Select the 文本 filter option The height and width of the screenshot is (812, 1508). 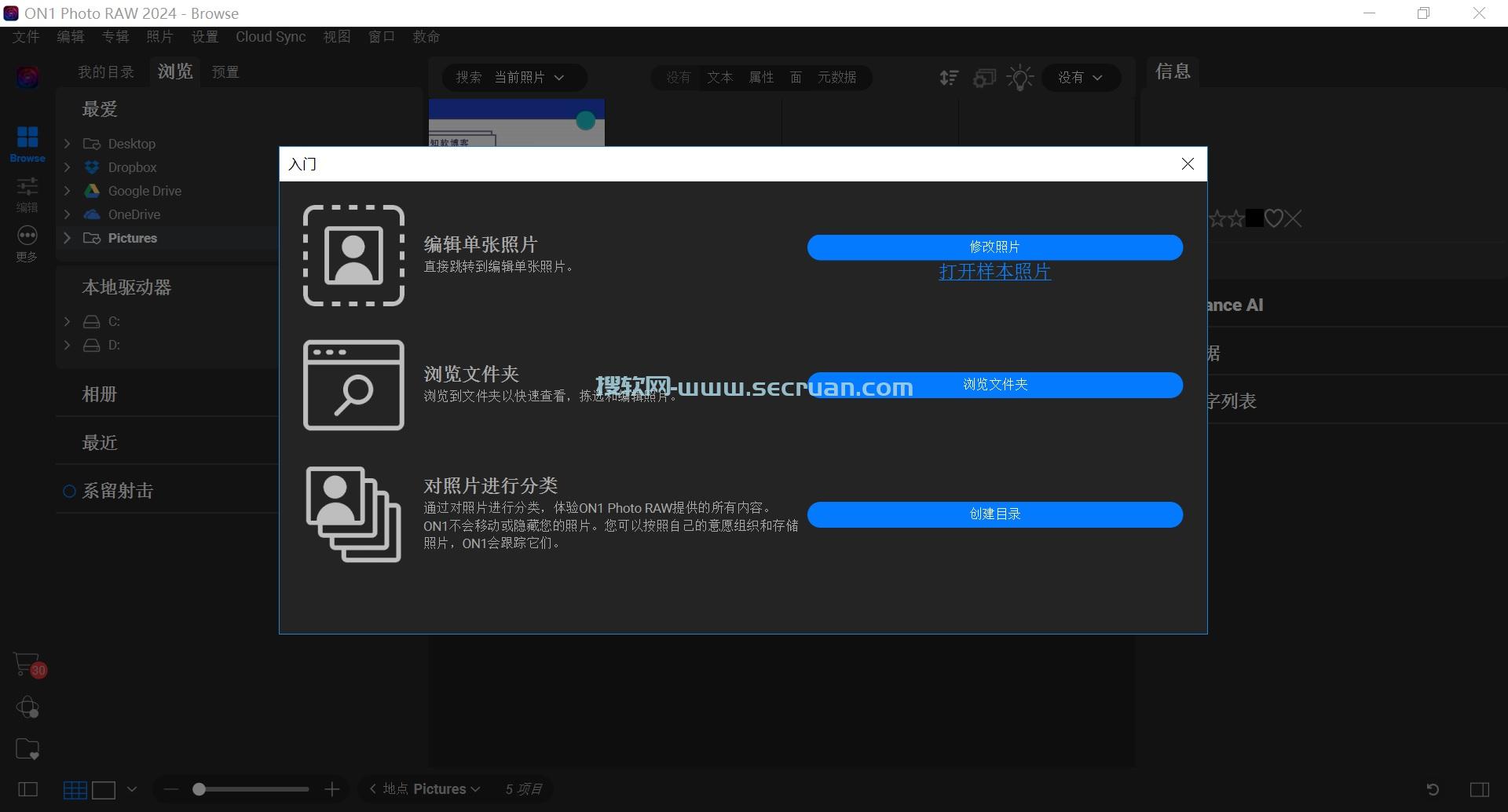719,78
